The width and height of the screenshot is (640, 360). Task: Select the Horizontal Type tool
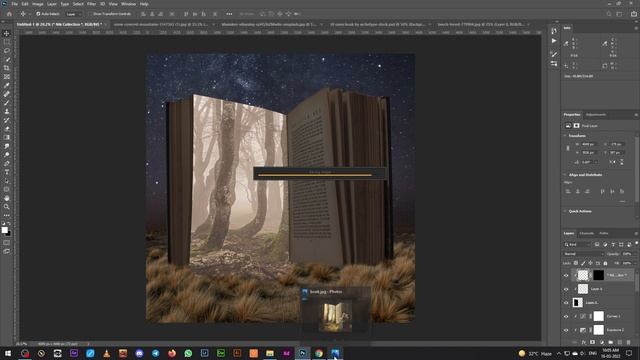[7, 172]
